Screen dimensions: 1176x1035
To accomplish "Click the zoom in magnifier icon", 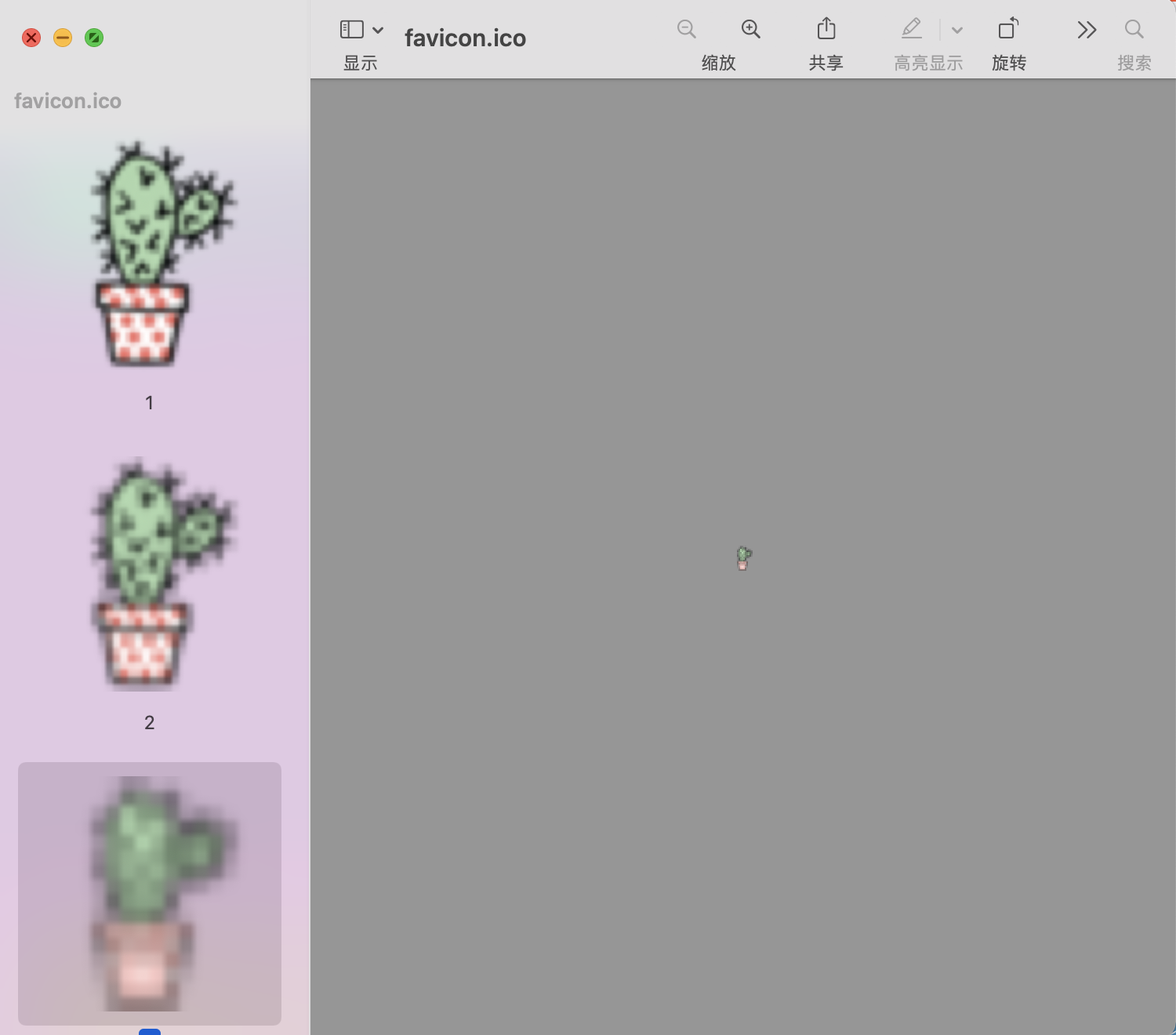I will click(x=750, y=30).
